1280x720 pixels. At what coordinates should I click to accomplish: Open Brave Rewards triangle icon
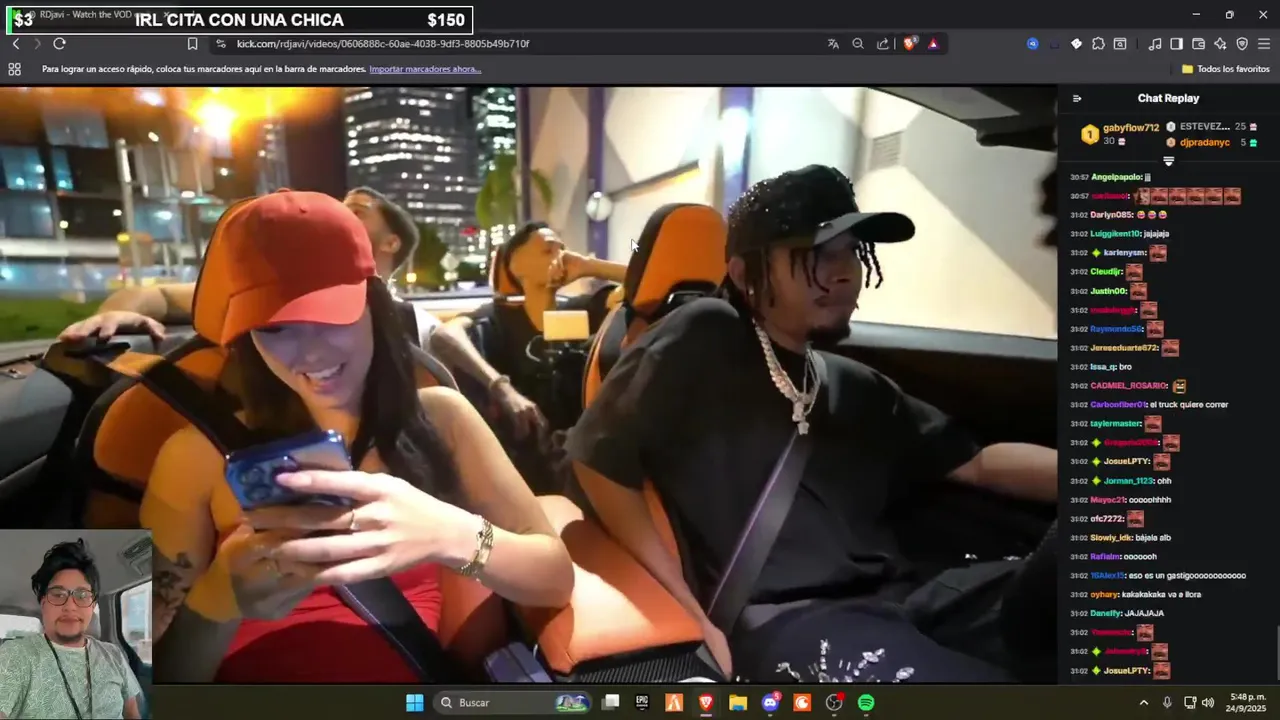(x=933, y=44)
